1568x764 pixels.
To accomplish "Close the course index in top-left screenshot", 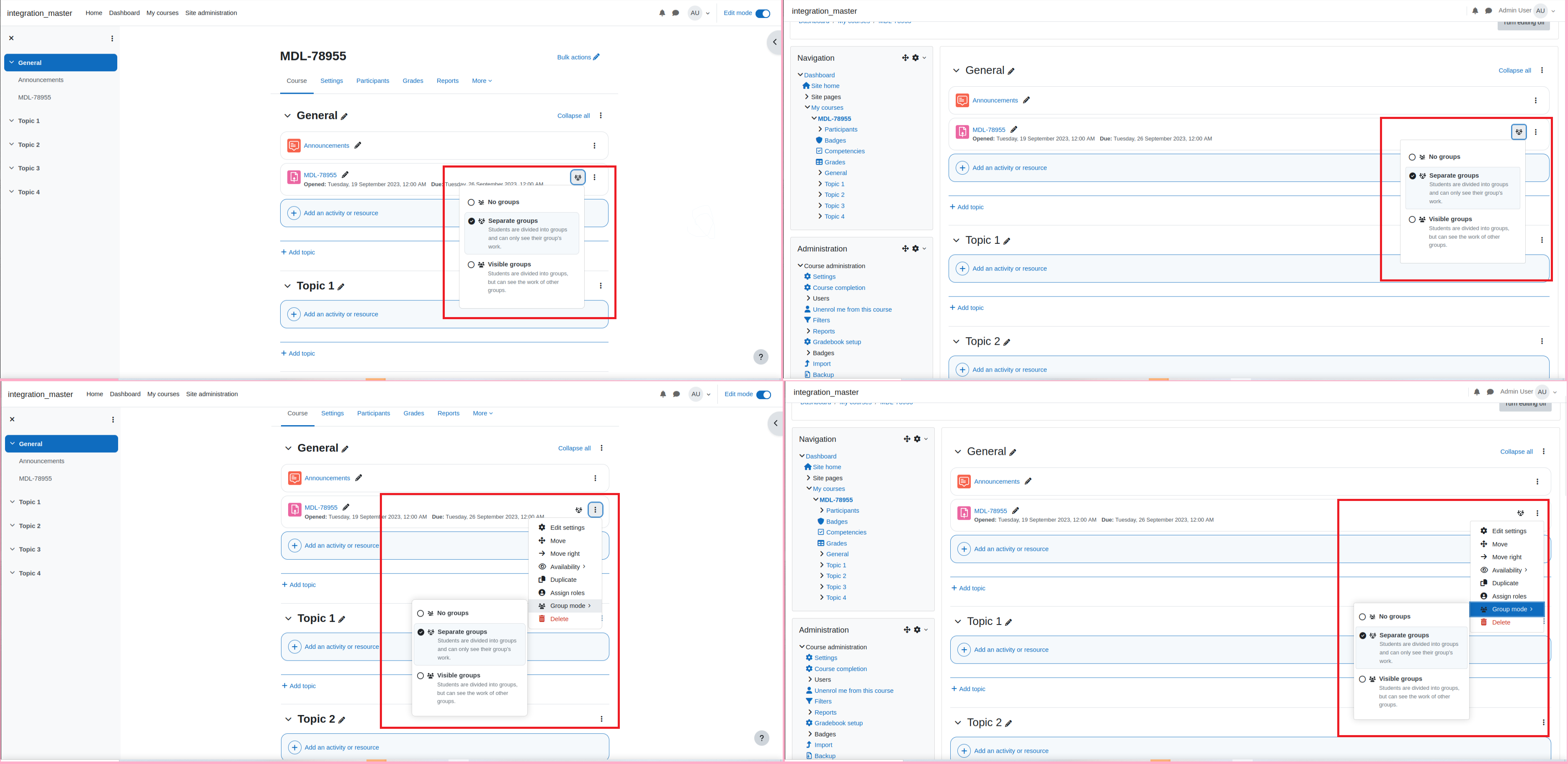I will point(12,39).
